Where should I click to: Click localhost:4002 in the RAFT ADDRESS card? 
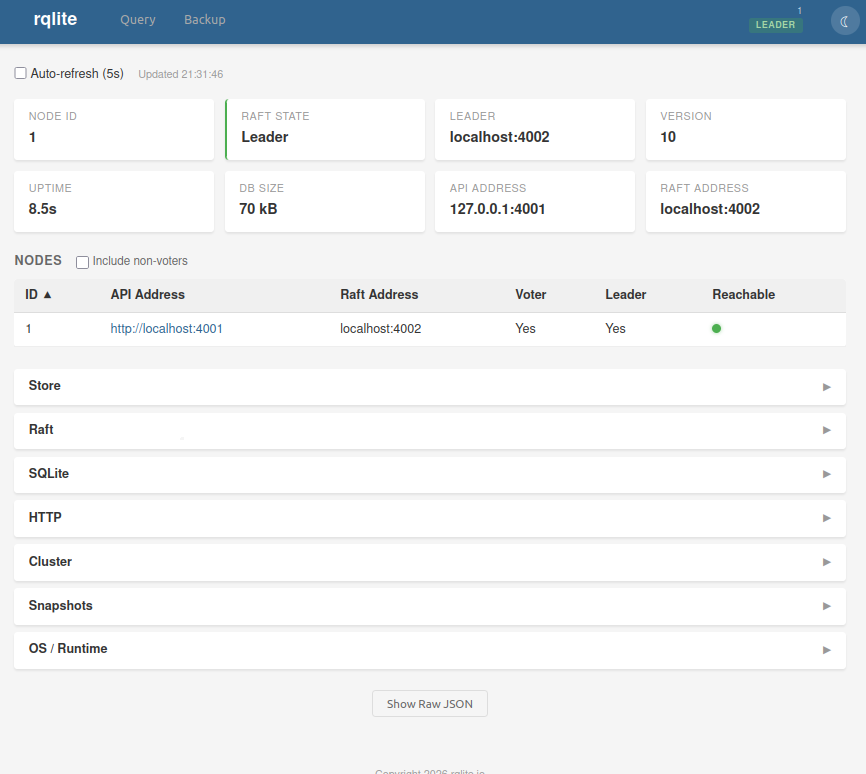point(710,209)
